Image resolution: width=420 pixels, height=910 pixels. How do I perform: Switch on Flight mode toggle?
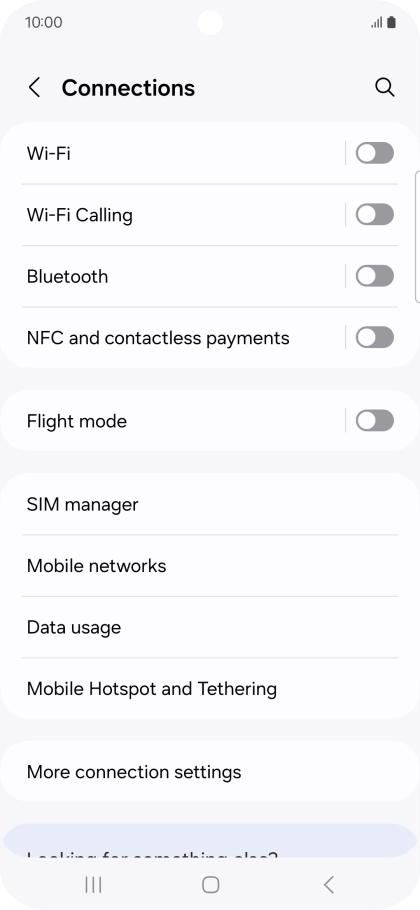click(x=375, y=421)
